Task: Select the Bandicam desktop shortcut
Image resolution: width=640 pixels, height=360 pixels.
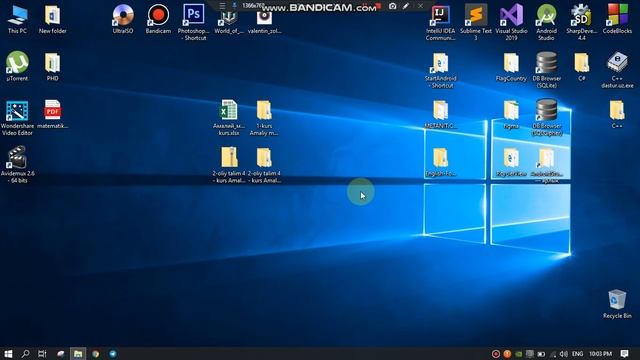Action: pyautogui.click(x=158, y=19)
